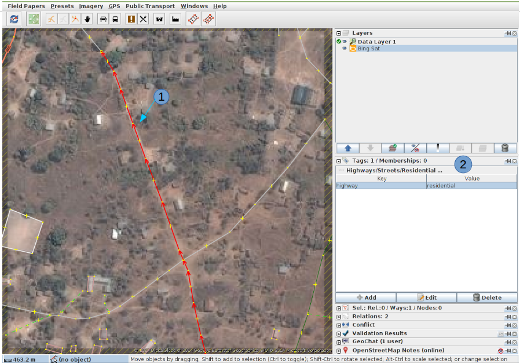Click the layer opacity button

(438, 148)
